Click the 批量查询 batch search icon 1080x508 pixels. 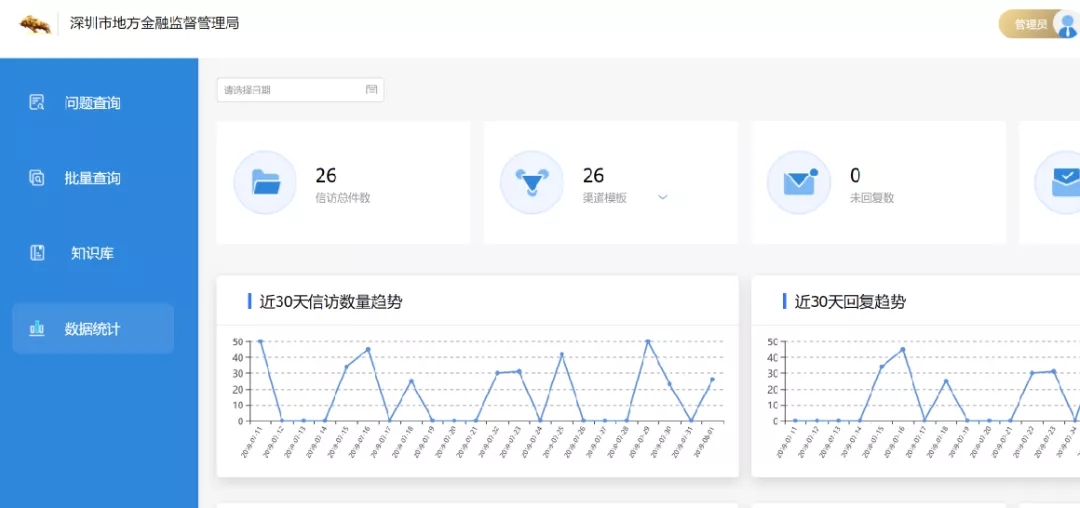[x=37, y=178]
